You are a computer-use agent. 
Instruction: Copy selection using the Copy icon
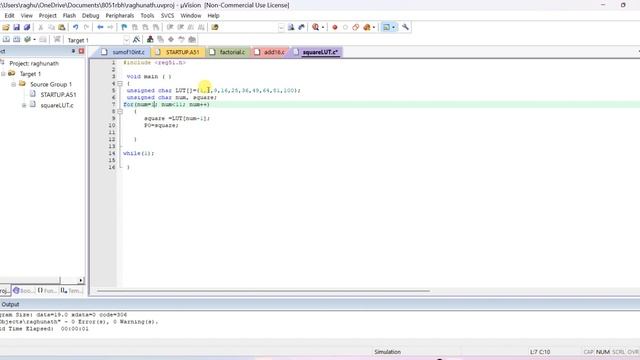click(51, 27)
